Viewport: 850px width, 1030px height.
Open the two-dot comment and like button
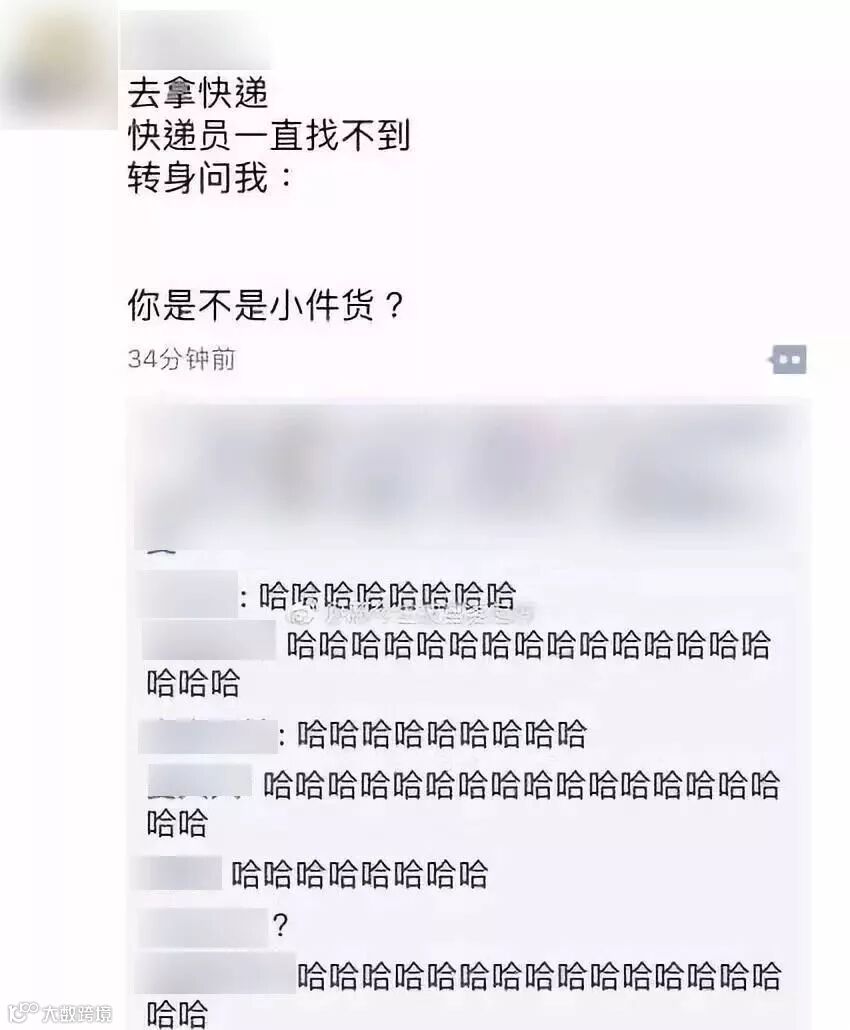pyautogui.click(x=789, y=359)
